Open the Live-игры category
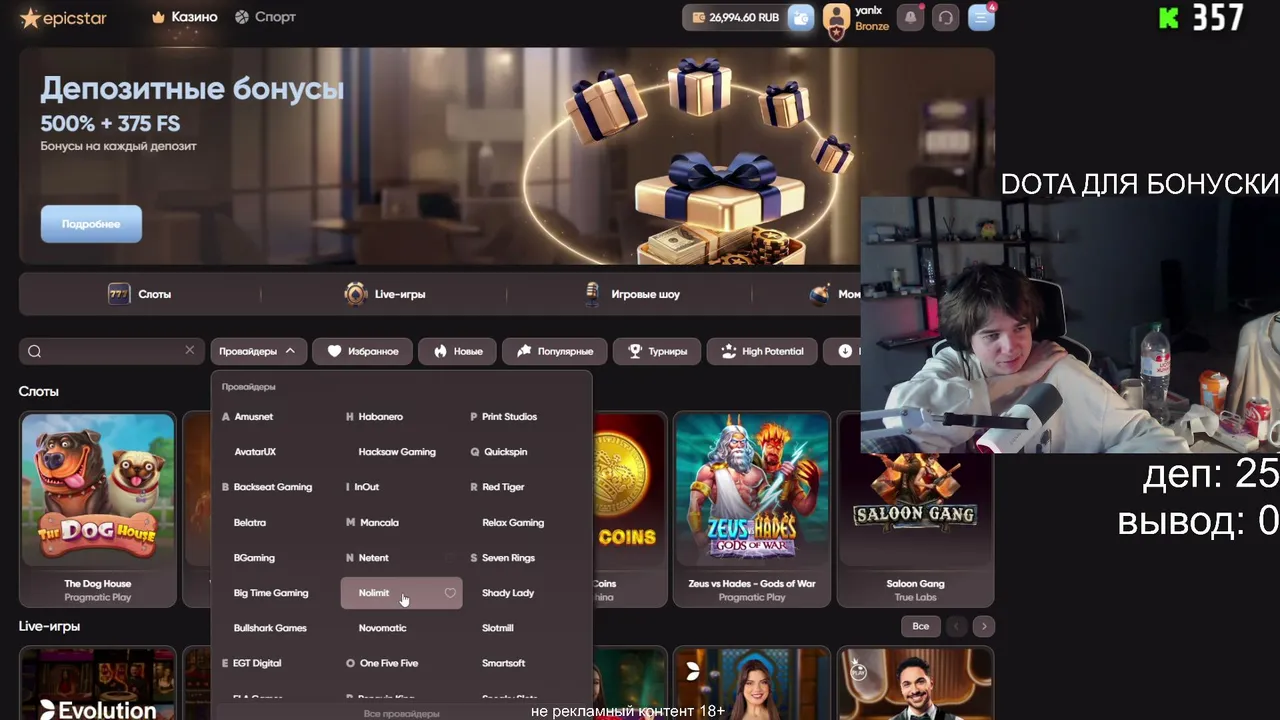Viewport: 1280px width, 720px height. coord(385,294)
